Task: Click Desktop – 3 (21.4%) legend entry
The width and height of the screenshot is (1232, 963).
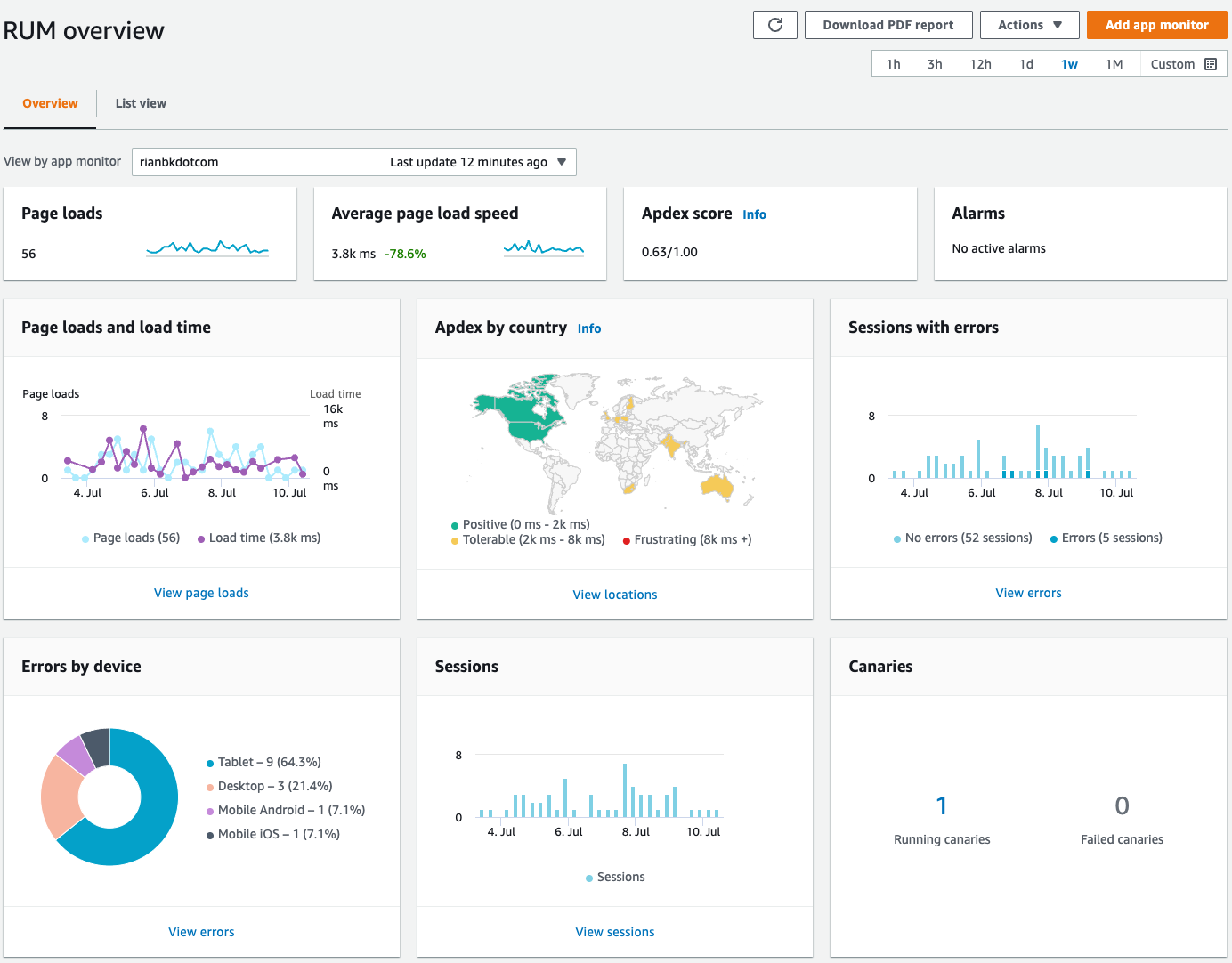Action: 269,786
